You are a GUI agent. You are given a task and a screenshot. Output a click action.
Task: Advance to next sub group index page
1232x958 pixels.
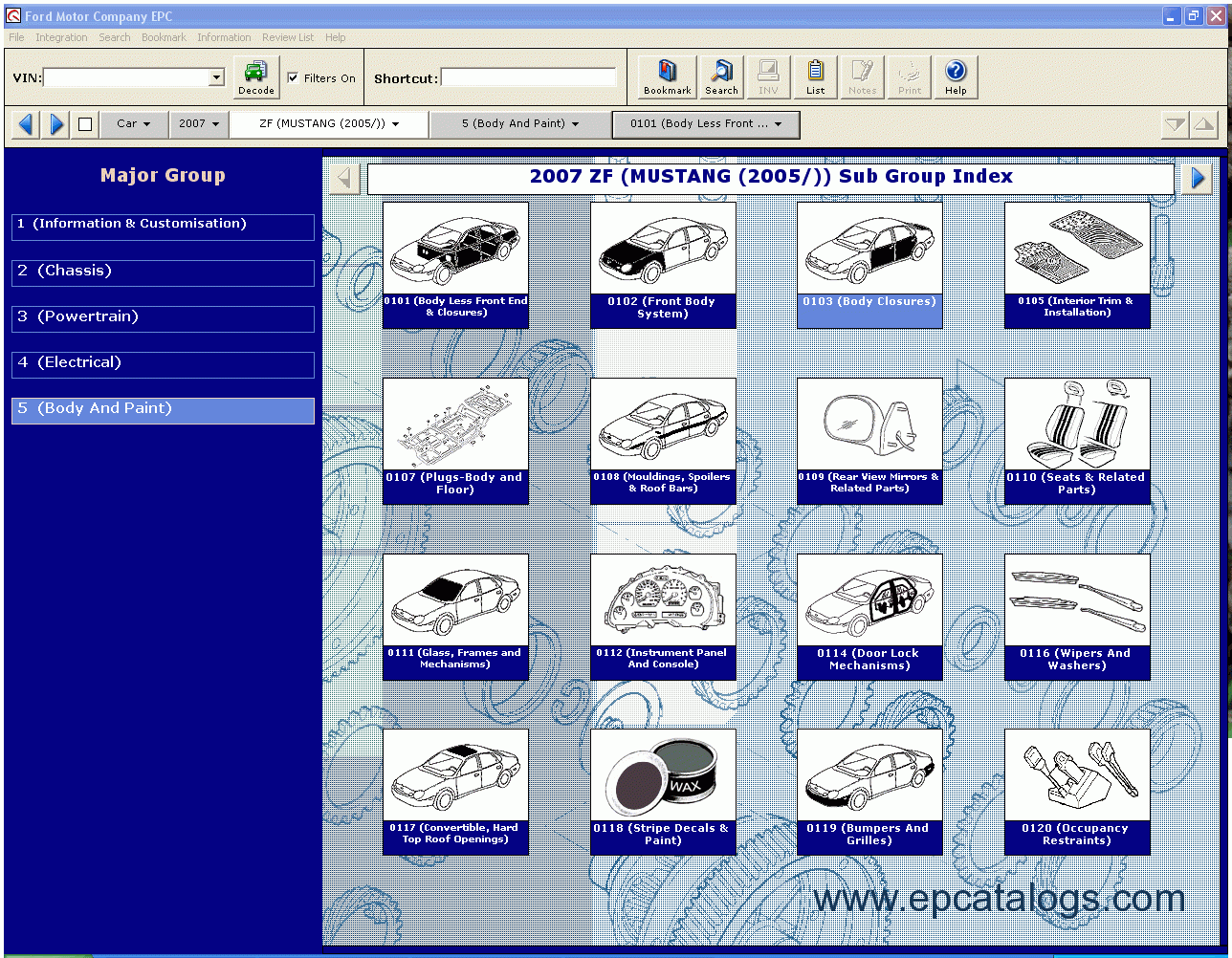[x=1196, y=178]
